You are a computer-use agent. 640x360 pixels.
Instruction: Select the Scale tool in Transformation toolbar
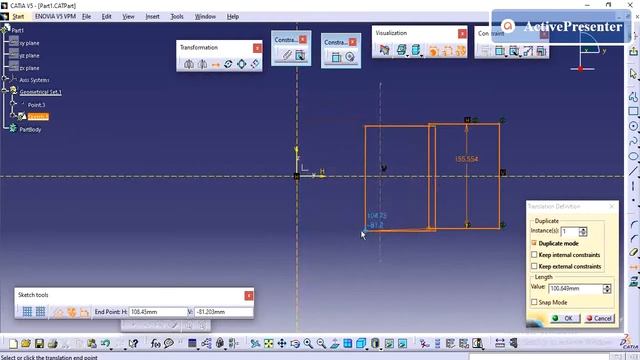click(x=242, y=64)
